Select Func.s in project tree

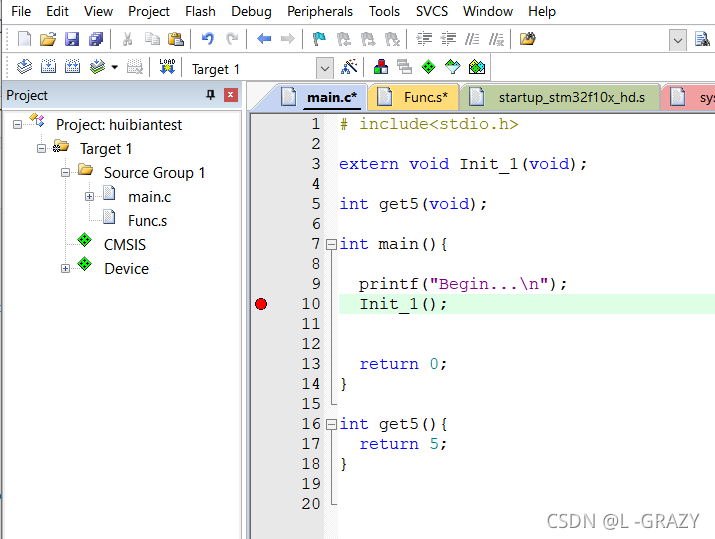coord(147,221)
